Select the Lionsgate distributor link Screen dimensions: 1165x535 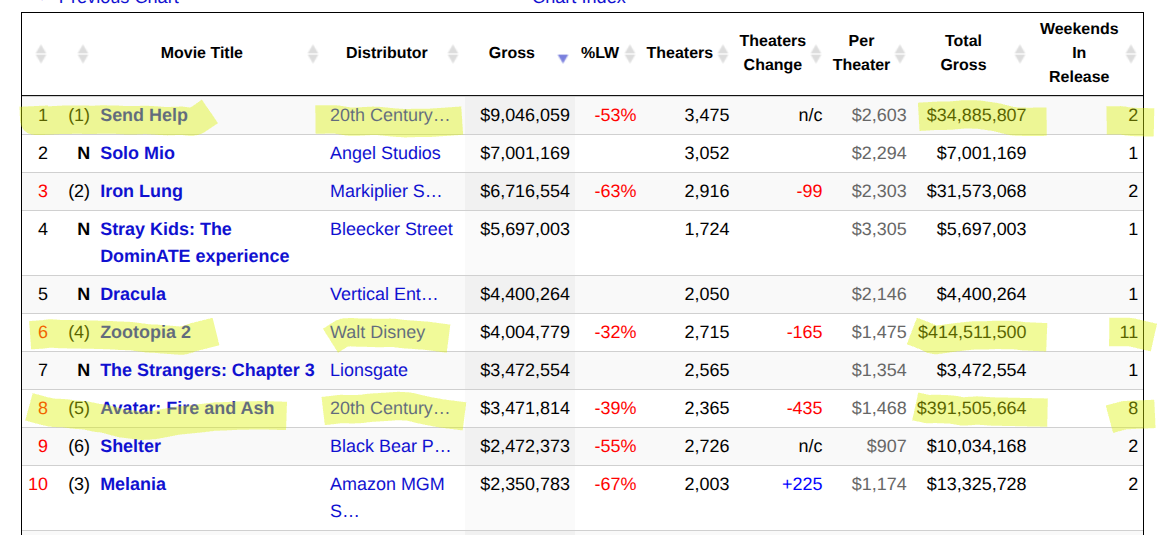point(369,370)
